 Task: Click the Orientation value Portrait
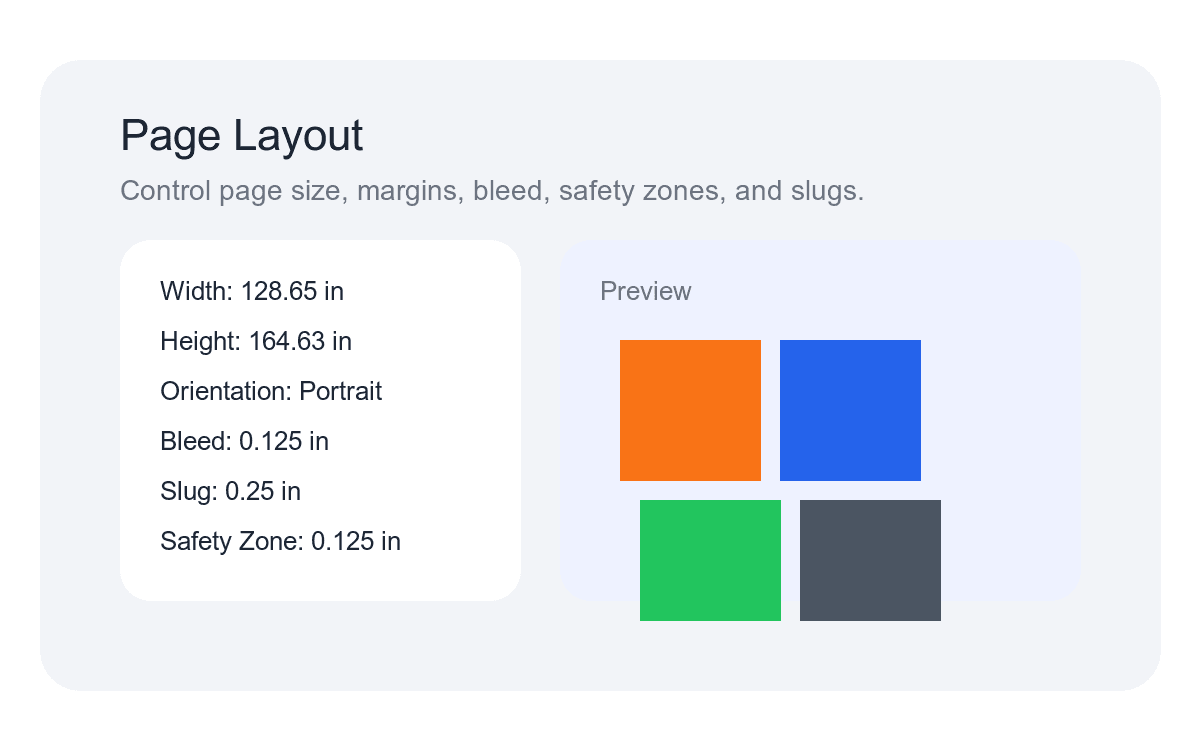coord(271,391)
